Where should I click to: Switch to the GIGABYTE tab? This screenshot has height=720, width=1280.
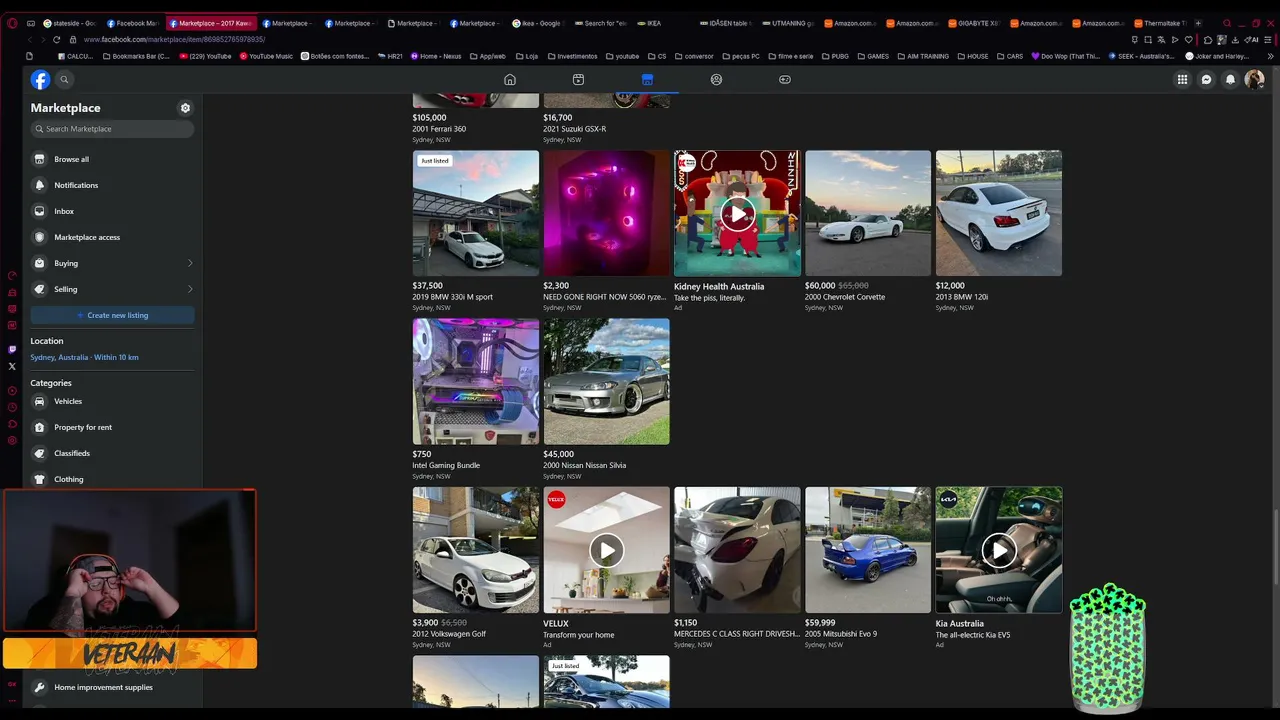pos(974,23)
